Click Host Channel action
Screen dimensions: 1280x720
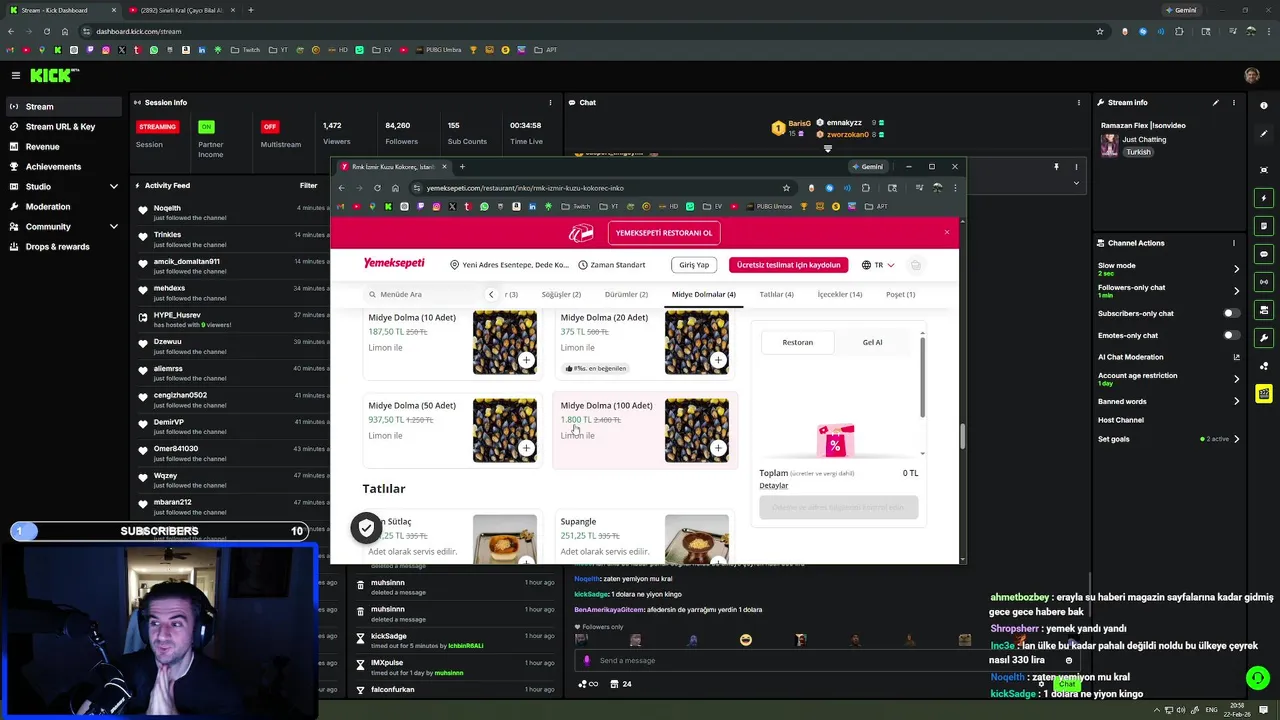(1120, 420)
